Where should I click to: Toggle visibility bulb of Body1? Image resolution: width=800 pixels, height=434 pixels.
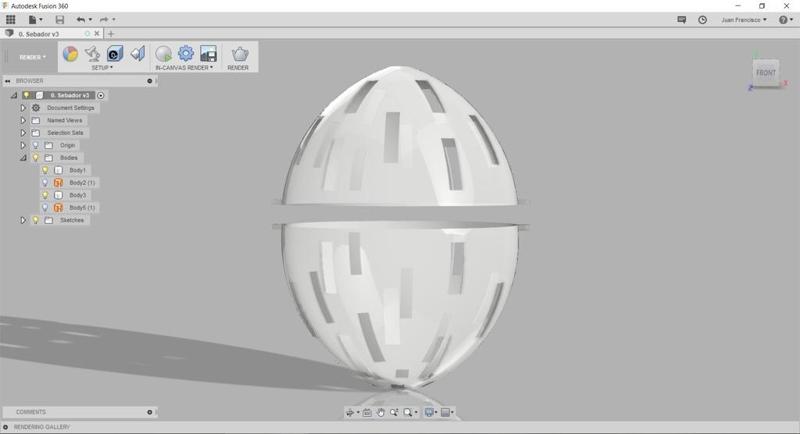point(45,170)
